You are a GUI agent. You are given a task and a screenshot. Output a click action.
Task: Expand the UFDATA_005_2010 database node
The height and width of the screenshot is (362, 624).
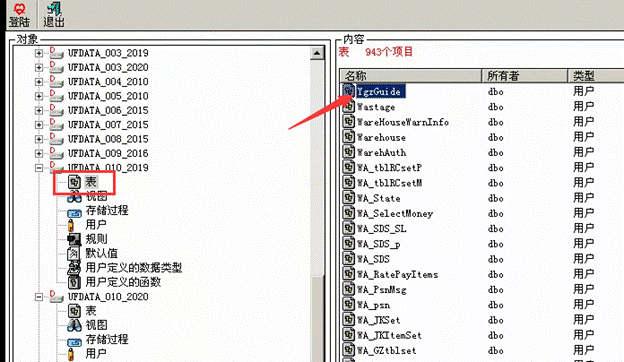click(39, 96)
